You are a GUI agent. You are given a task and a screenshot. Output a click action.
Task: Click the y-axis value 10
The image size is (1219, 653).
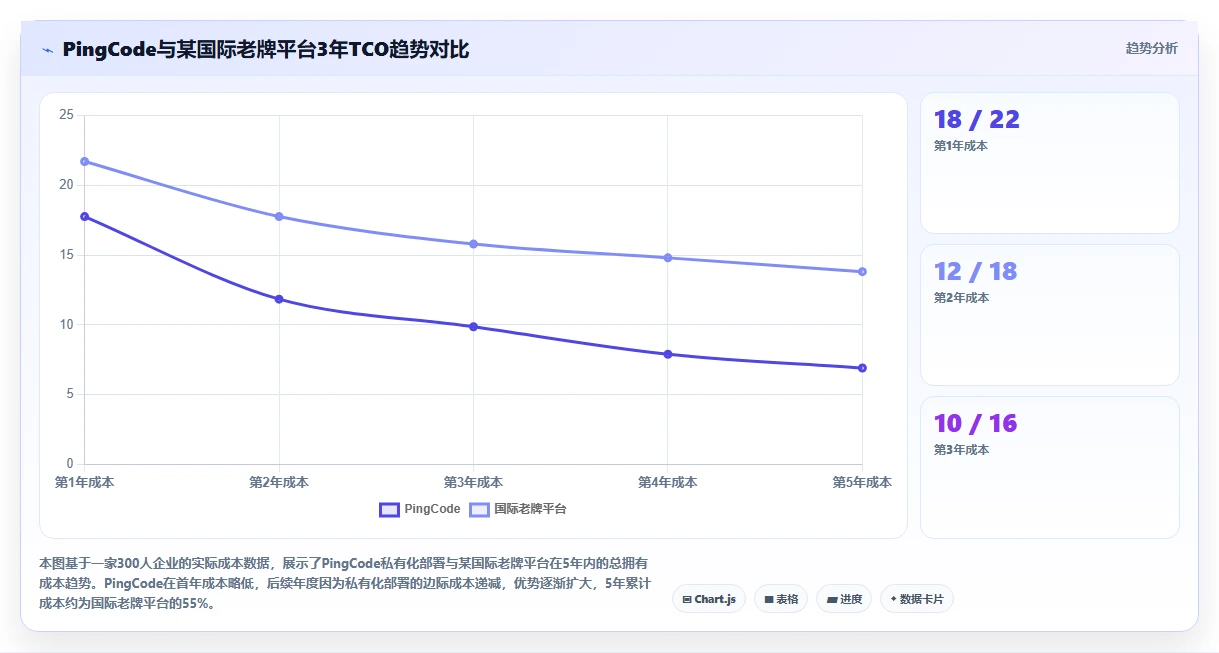67,324
